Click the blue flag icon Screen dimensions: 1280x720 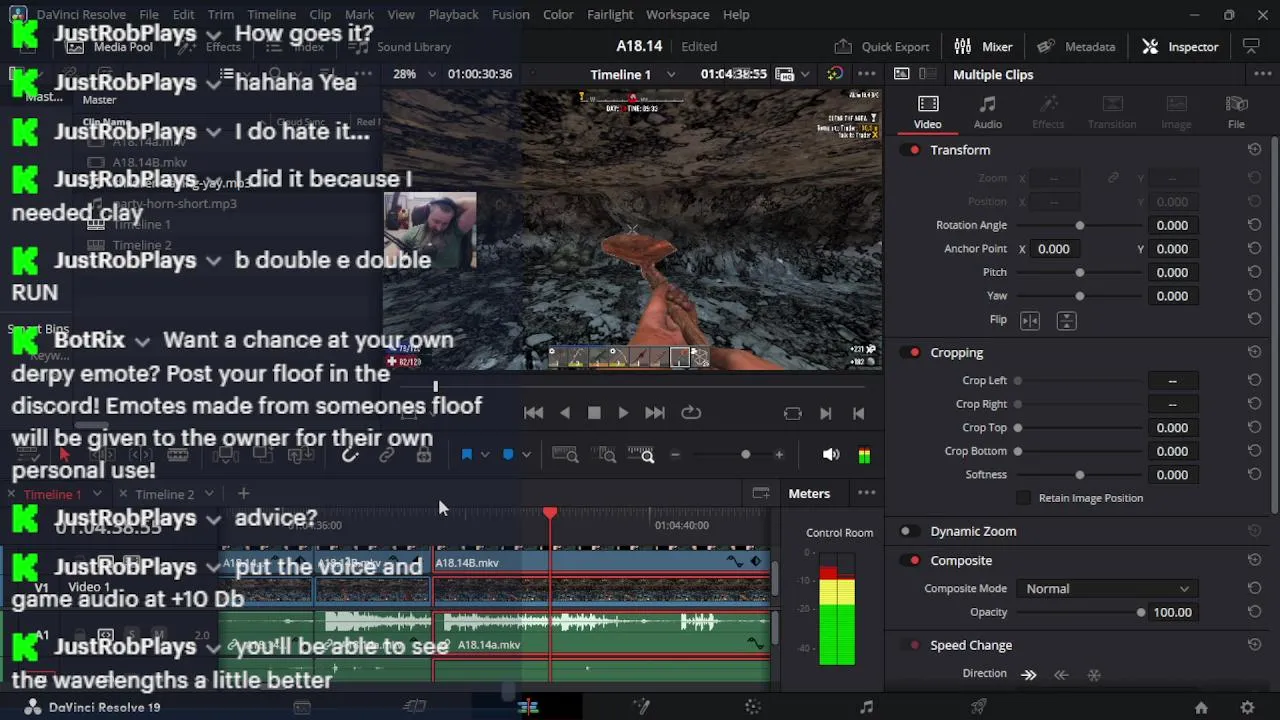click(466, 455)
